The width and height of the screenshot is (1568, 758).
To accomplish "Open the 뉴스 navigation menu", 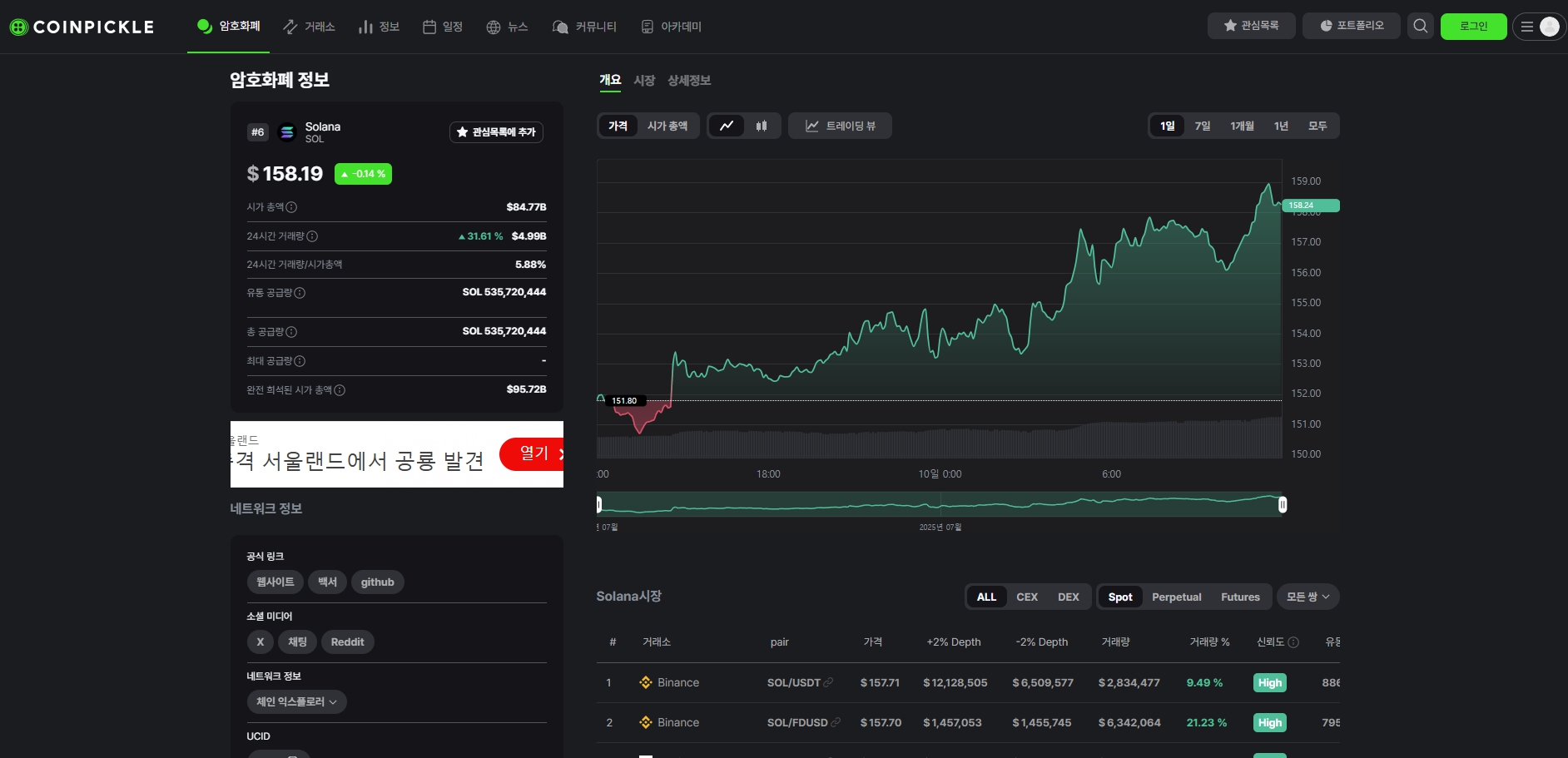I will 508,27.
